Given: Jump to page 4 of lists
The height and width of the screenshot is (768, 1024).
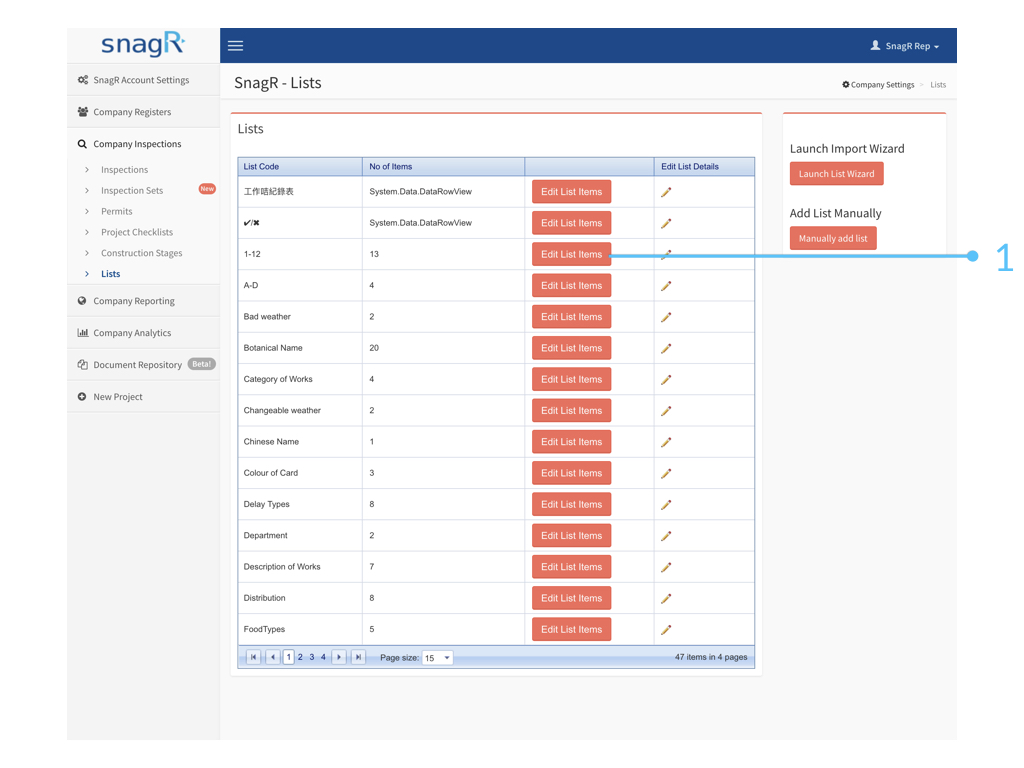Looking at the screenshot, I should tap(323, 658).
